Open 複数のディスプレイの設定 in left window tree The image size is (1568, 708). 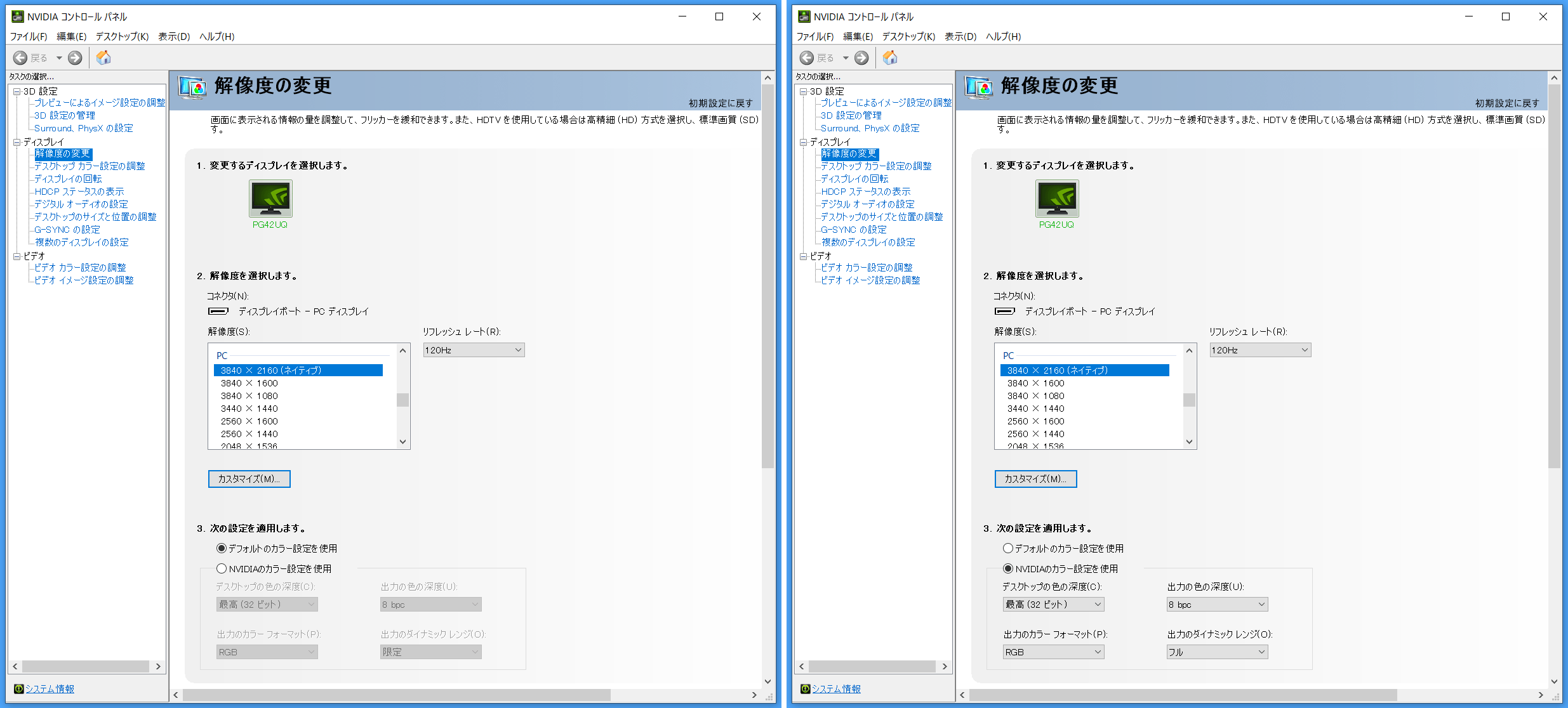coord(82,242)
